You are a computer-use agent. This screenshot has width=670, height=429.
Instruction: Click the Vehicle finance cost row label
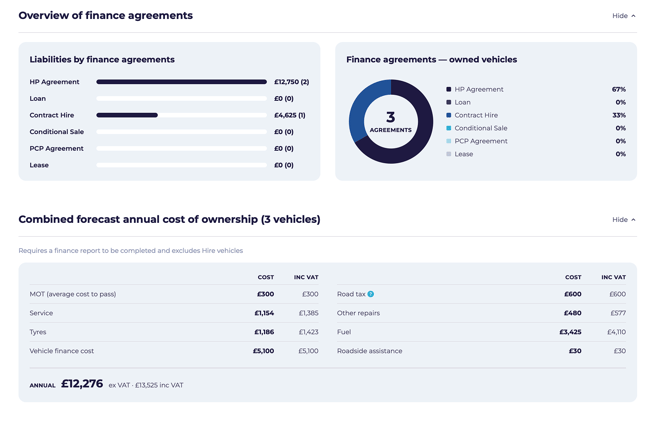(x=62, y=351)
